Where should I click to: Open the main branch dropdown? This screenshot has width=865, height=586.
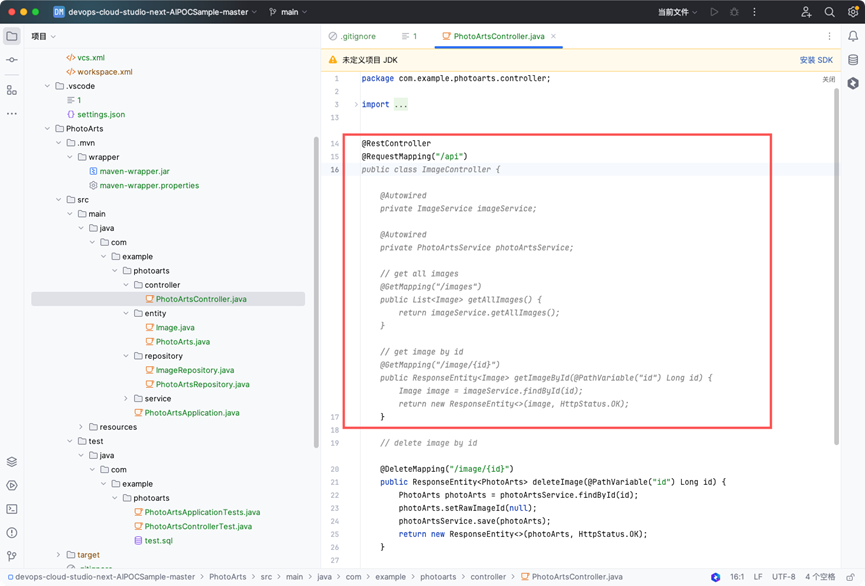pos(288,12)
